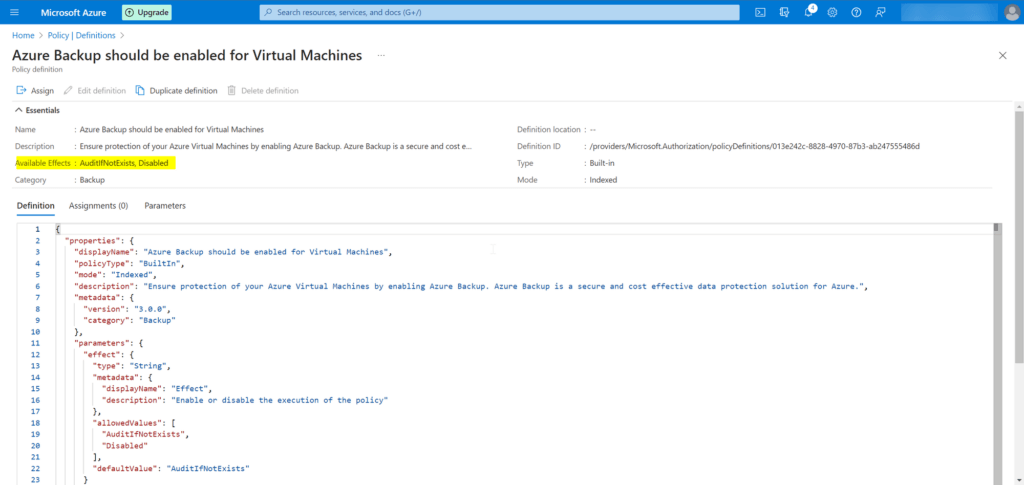This screenshot has height=485, width=1024.
Task: Click the Delete definition toolbar button
Action: coord(263,91)
